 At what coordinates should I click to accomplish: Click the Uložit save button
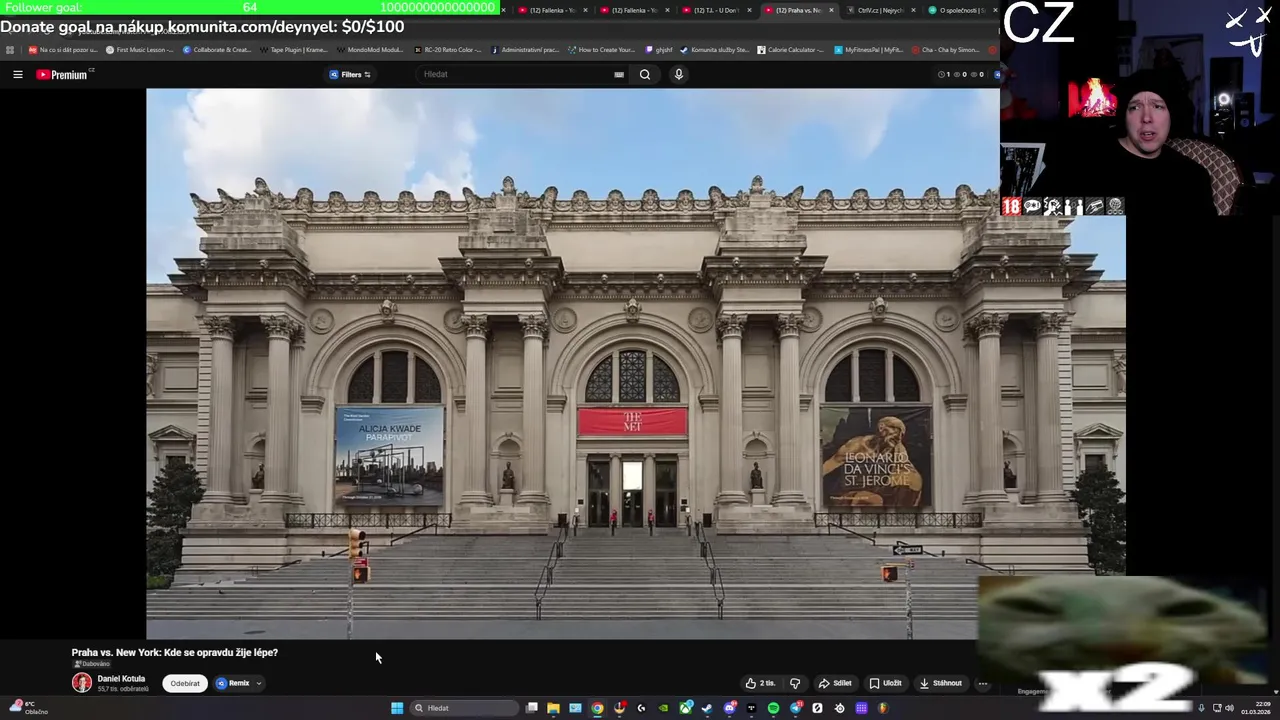click(x=885, y=684)
